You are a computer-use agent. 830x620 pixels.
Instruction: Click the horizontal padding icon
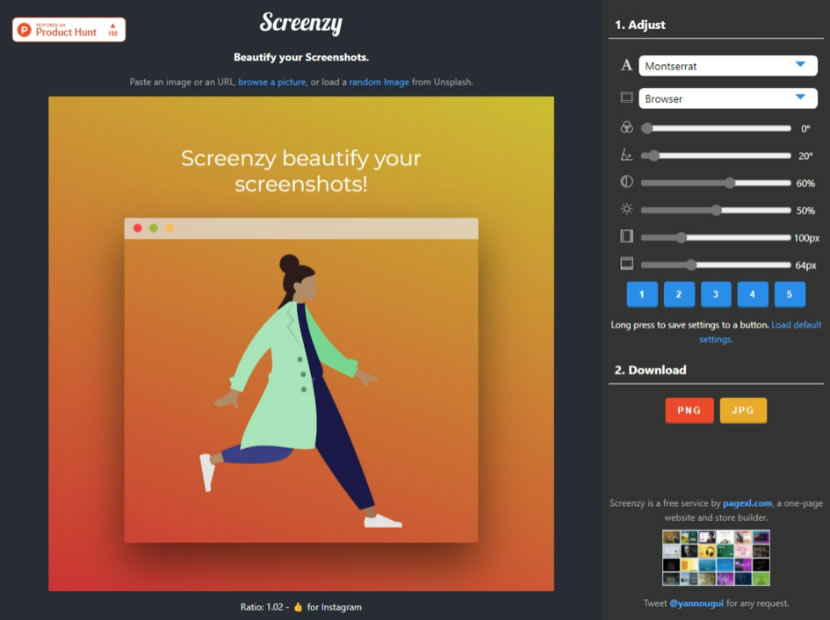click(626, 237)
